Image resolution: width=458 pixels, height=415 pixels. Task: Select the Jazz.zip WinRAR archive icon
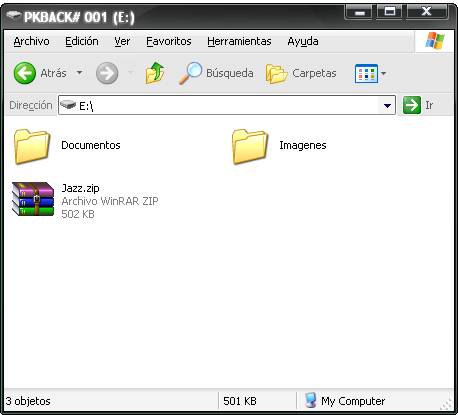[33, 199]
